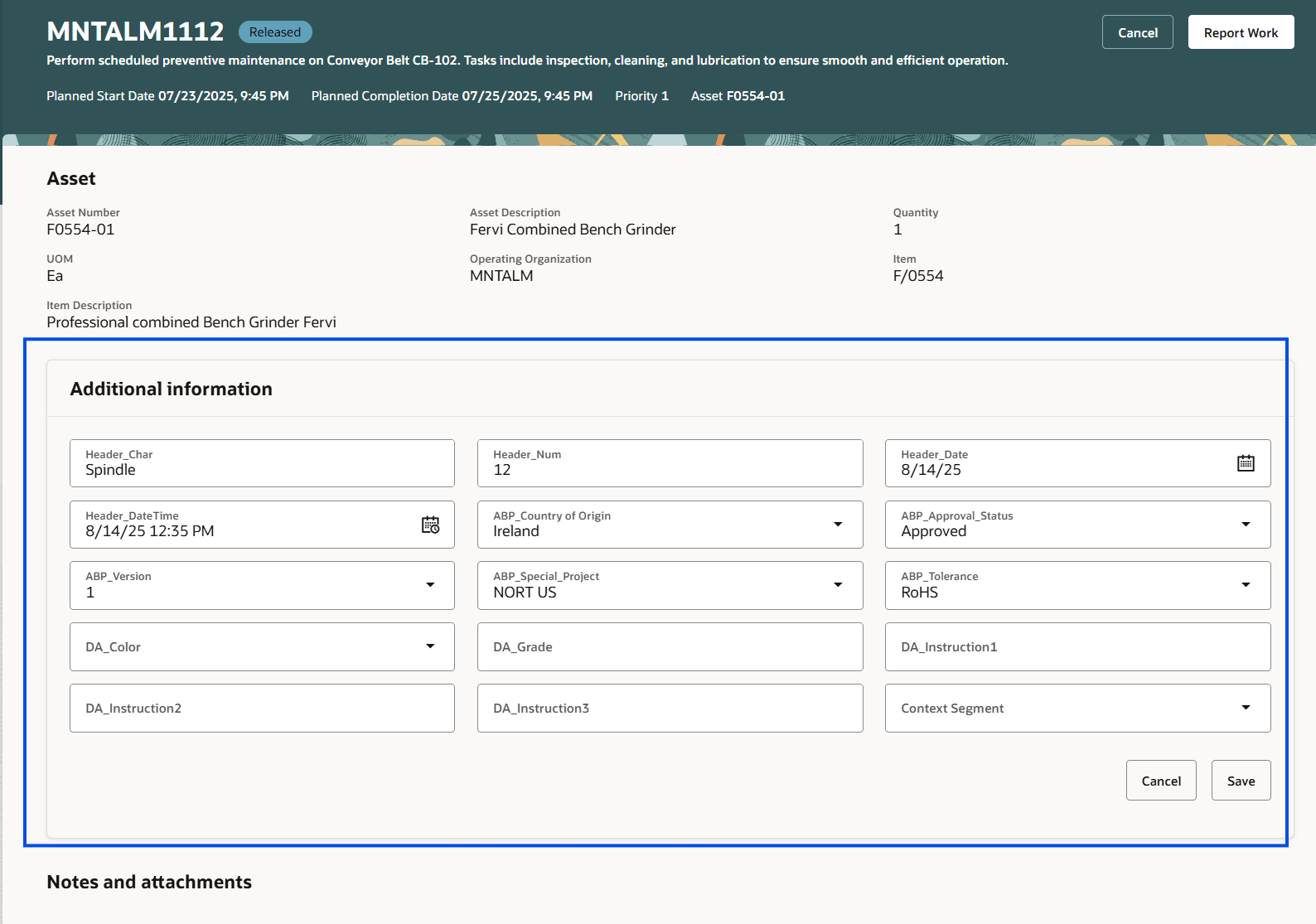
Task: Focus the DA_Instruction3 text field
Action: pos(669,709)
